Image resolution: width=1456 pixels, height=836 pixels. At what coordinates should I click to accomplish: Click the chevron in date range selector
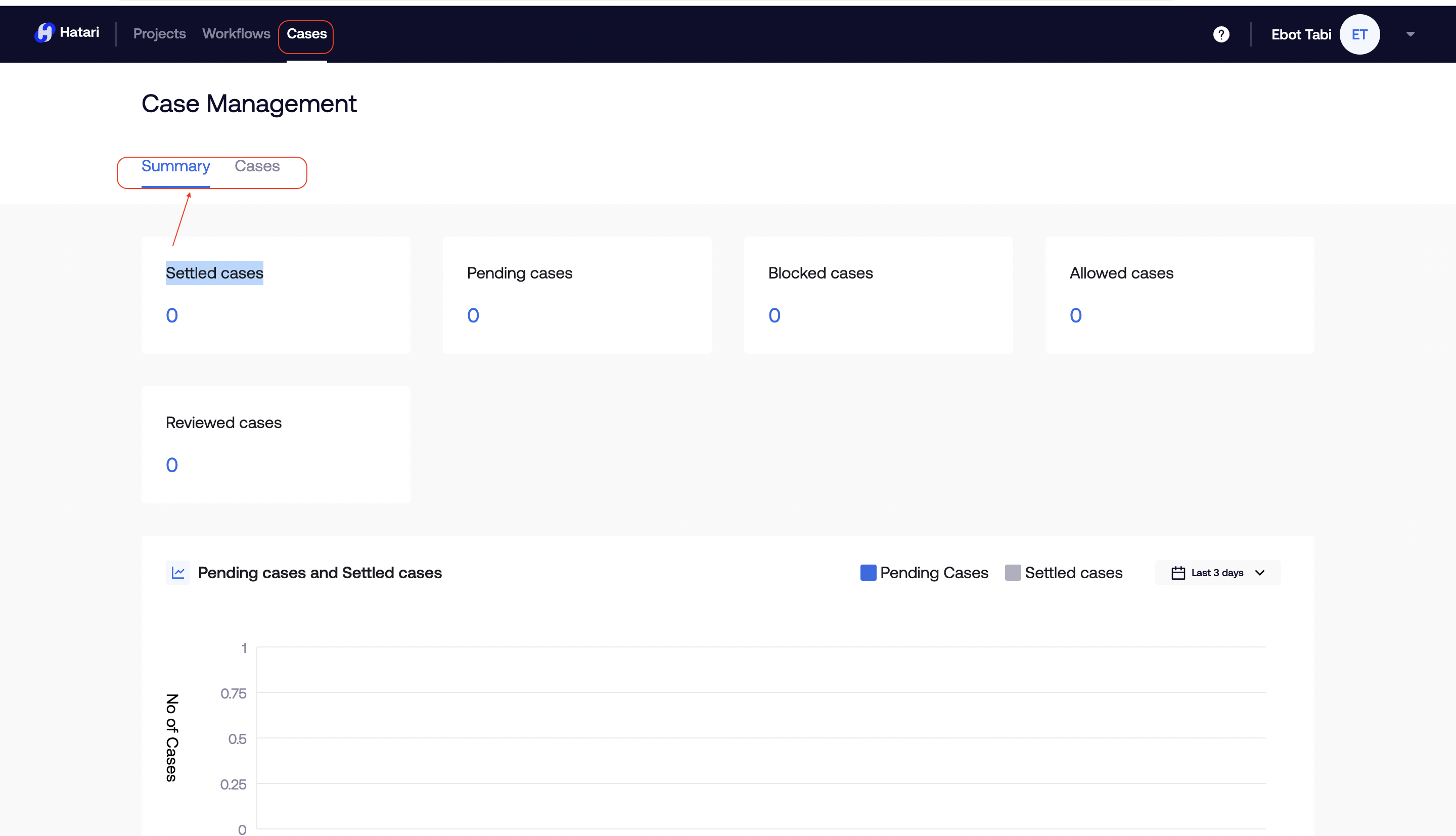click(x=1260, y=573)
